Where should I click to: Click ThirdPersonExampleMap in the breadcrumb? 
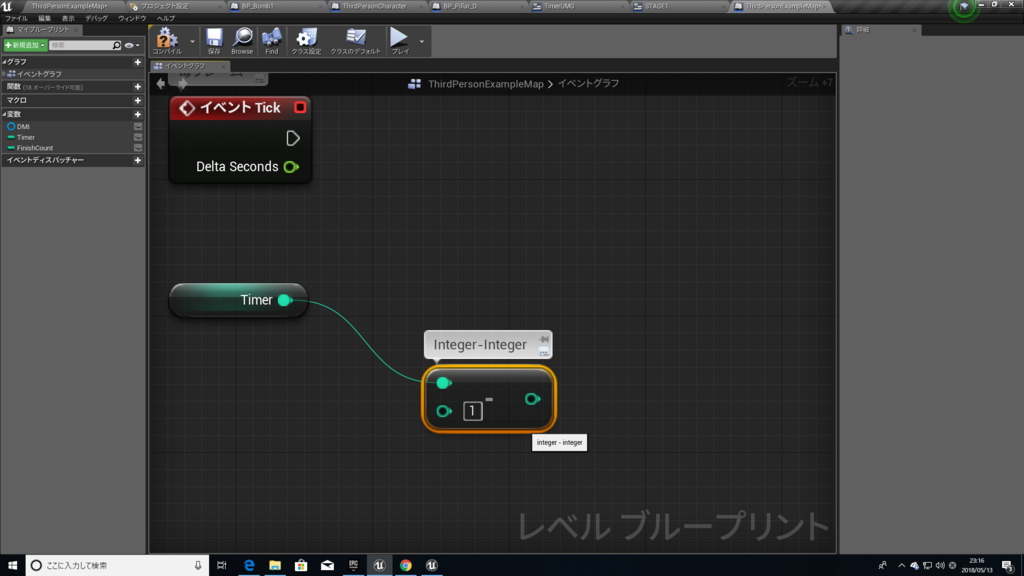(485, 84)
